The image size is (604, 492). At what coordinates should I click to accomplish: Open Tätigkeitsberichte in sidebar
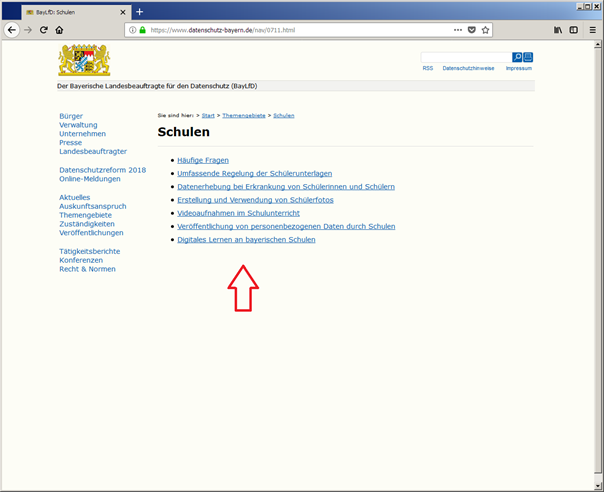pyautogui.click(x=89, y=251)
